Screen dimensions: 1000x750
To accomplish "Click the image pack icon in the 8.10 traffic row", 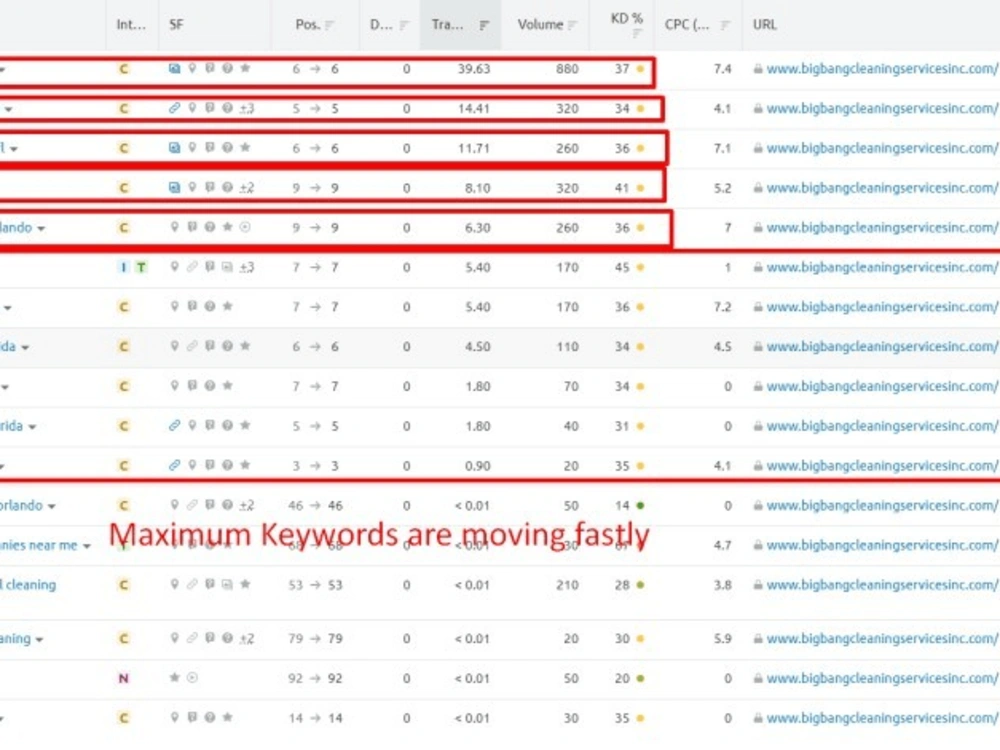I will pos(174,187).
